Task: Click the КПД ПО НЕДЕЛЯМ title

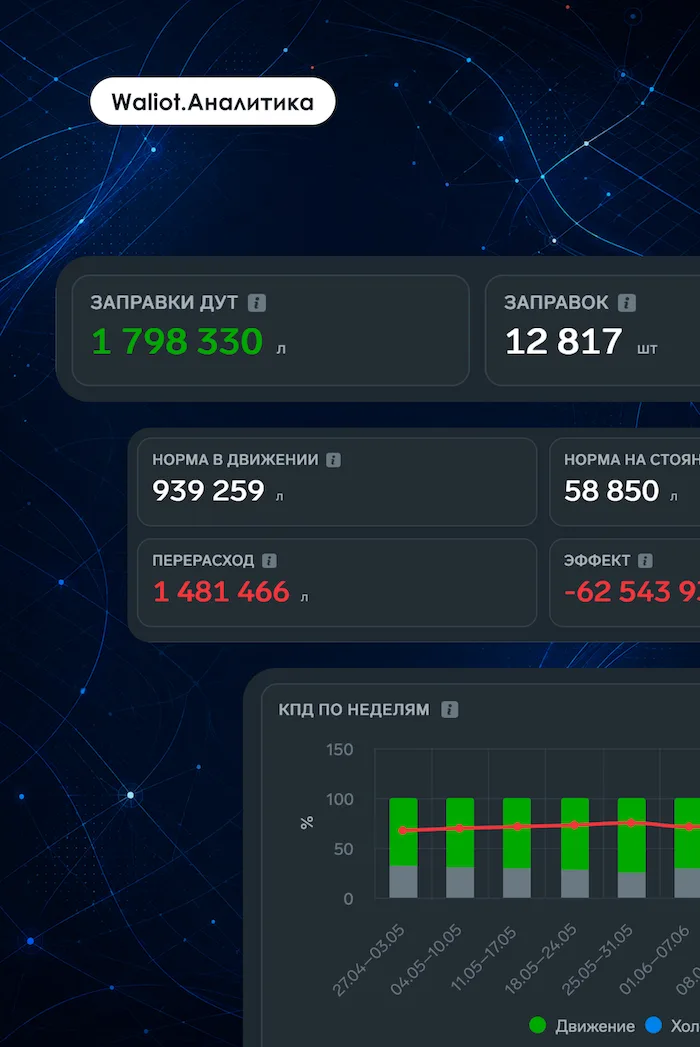Action: tap(354, 710)
